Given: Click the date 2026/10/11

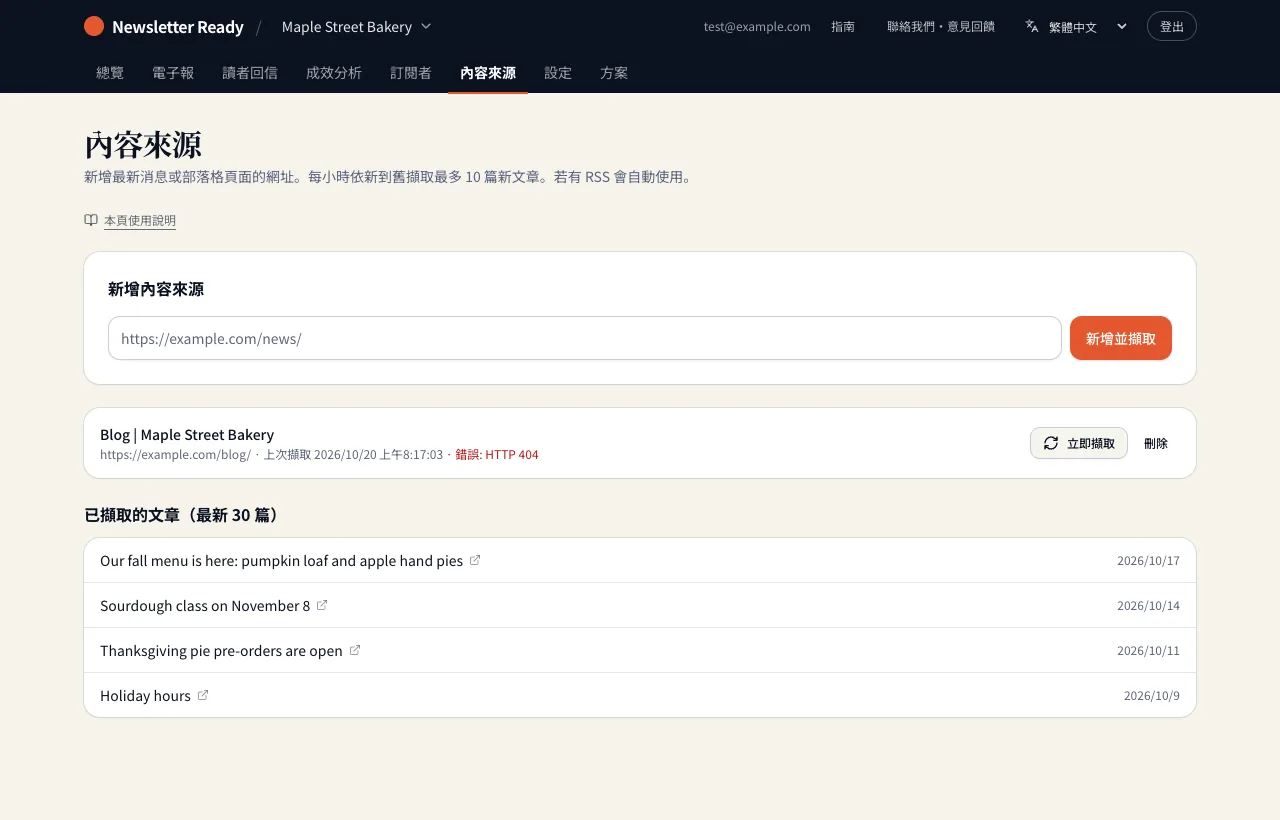Looking at the screenshot, I should pos(1148,650).
